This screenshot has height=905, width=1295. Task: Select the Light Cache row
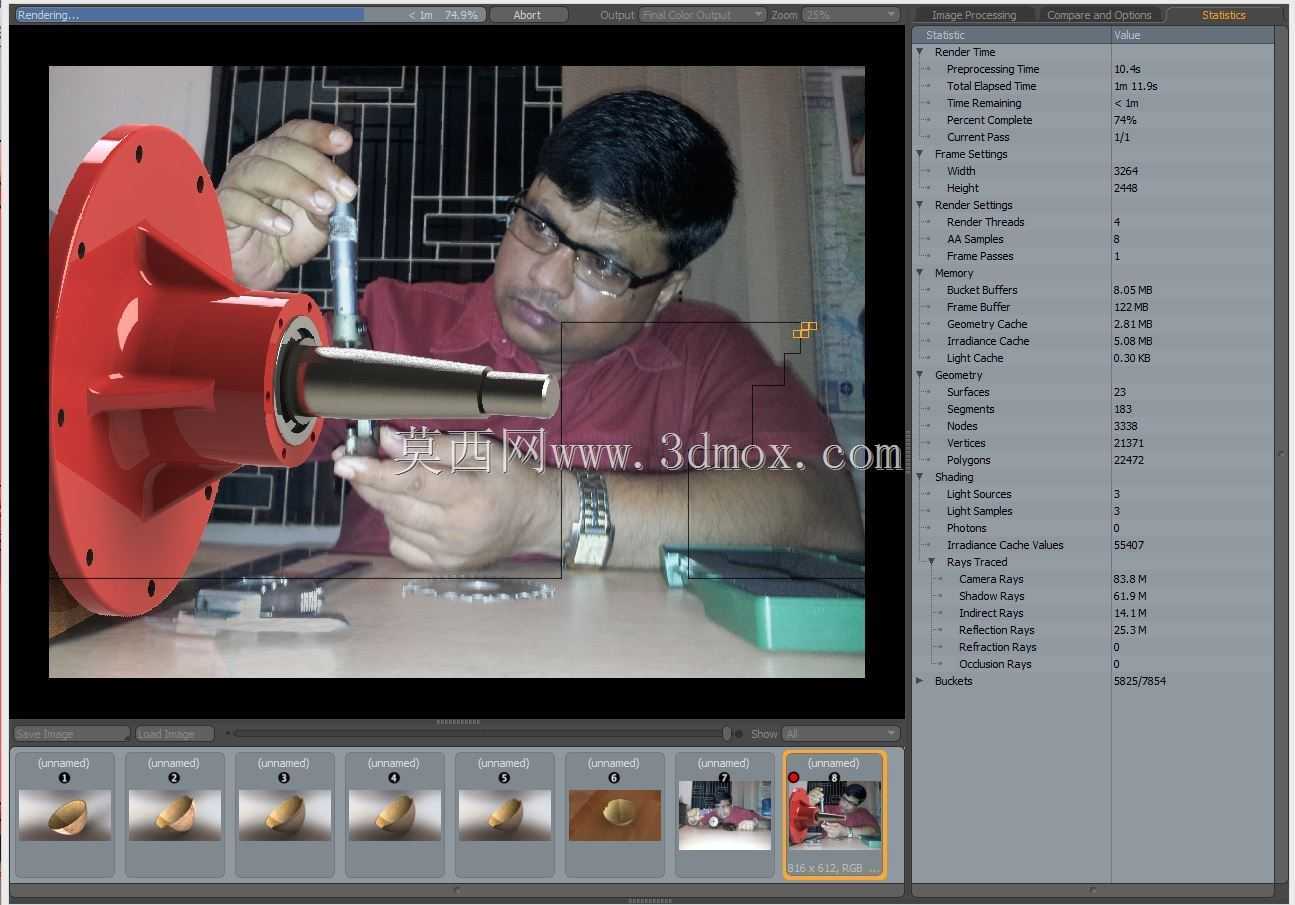(x=1094, y=358)
